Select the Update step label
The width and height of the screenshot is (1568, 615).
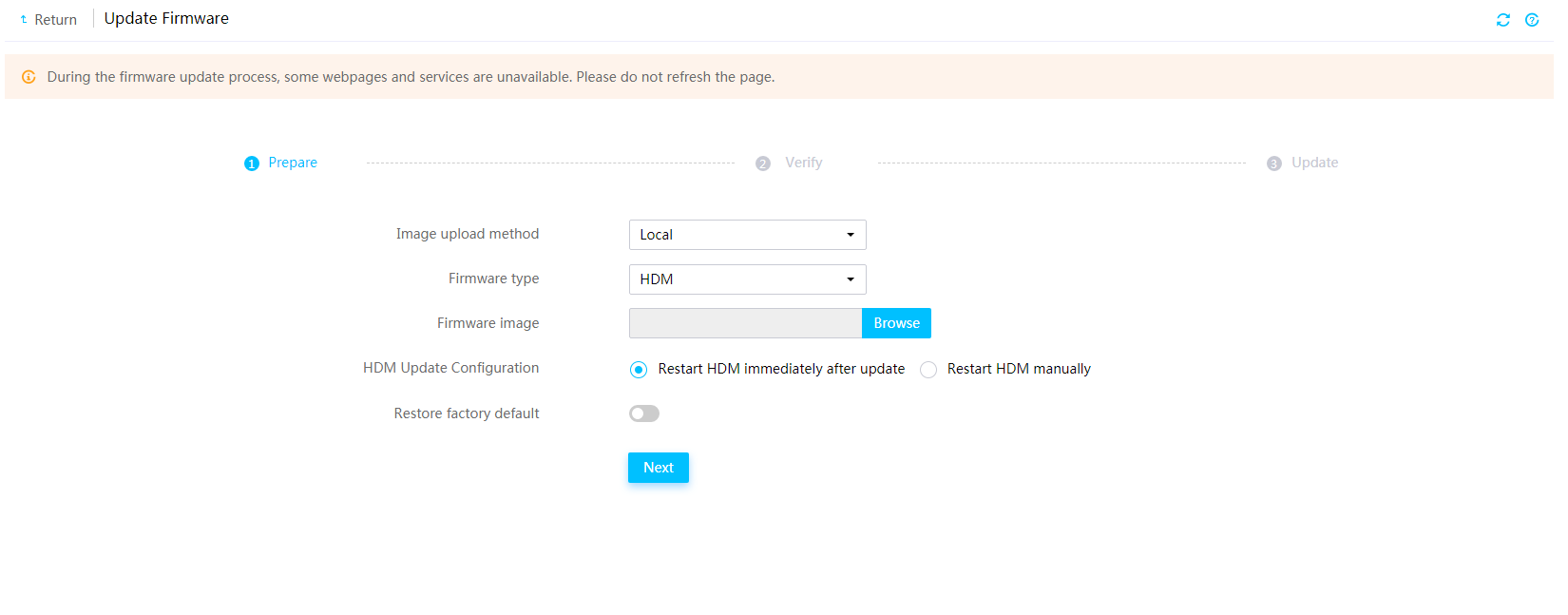[x=1315, y=163]
